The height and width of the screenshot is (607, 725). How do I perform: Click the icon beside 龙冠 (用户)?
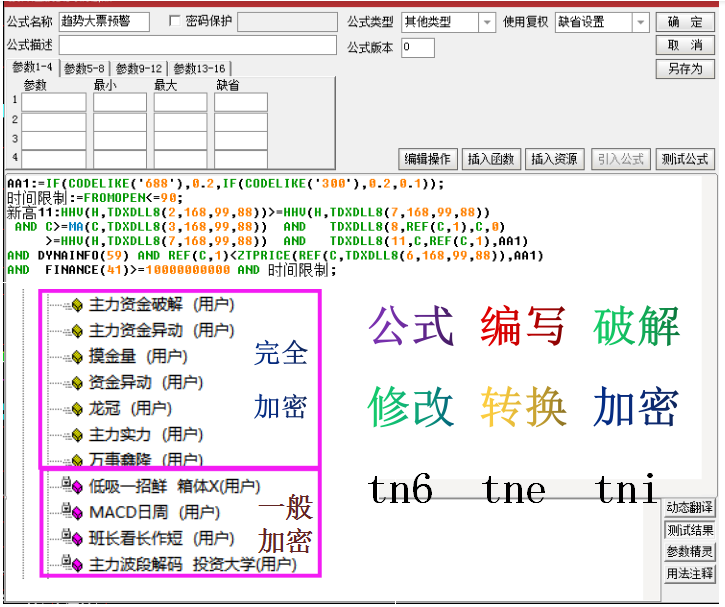77,409
